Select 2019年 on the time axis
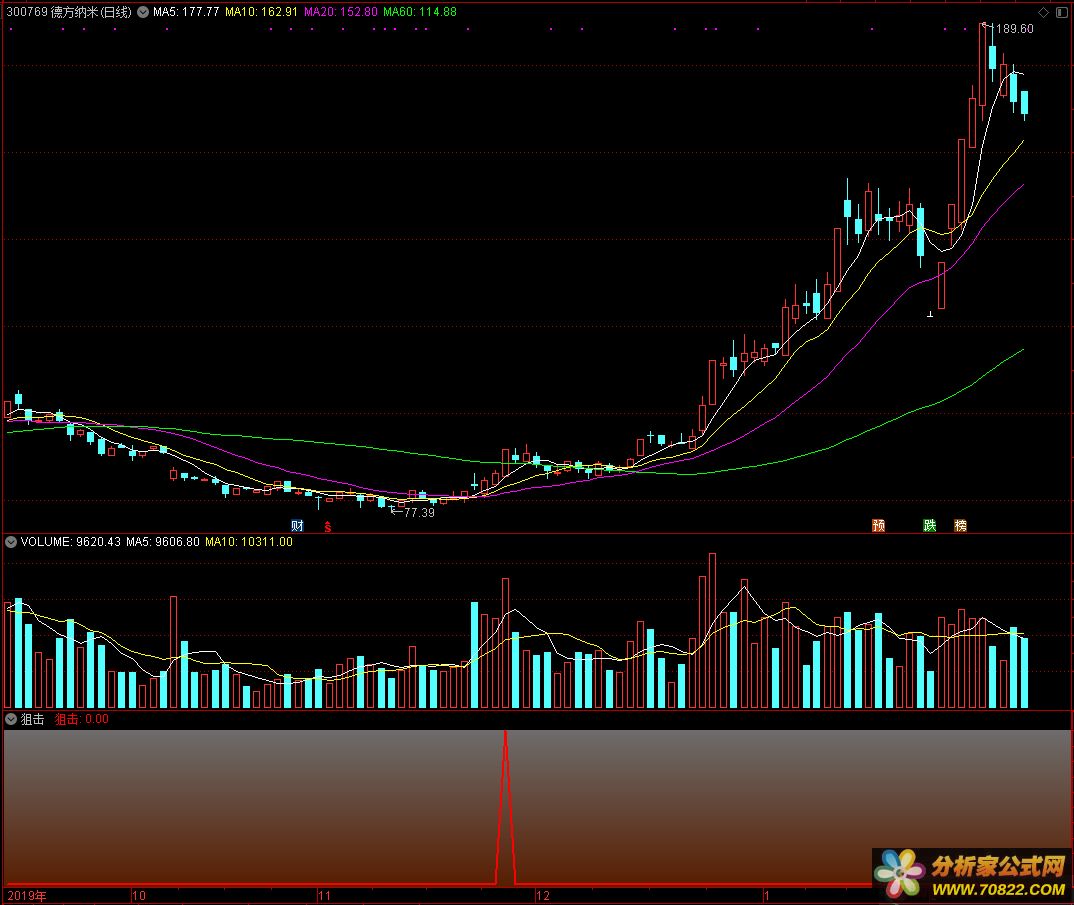This screenshot has height=905, width=1074. point(27,896)
